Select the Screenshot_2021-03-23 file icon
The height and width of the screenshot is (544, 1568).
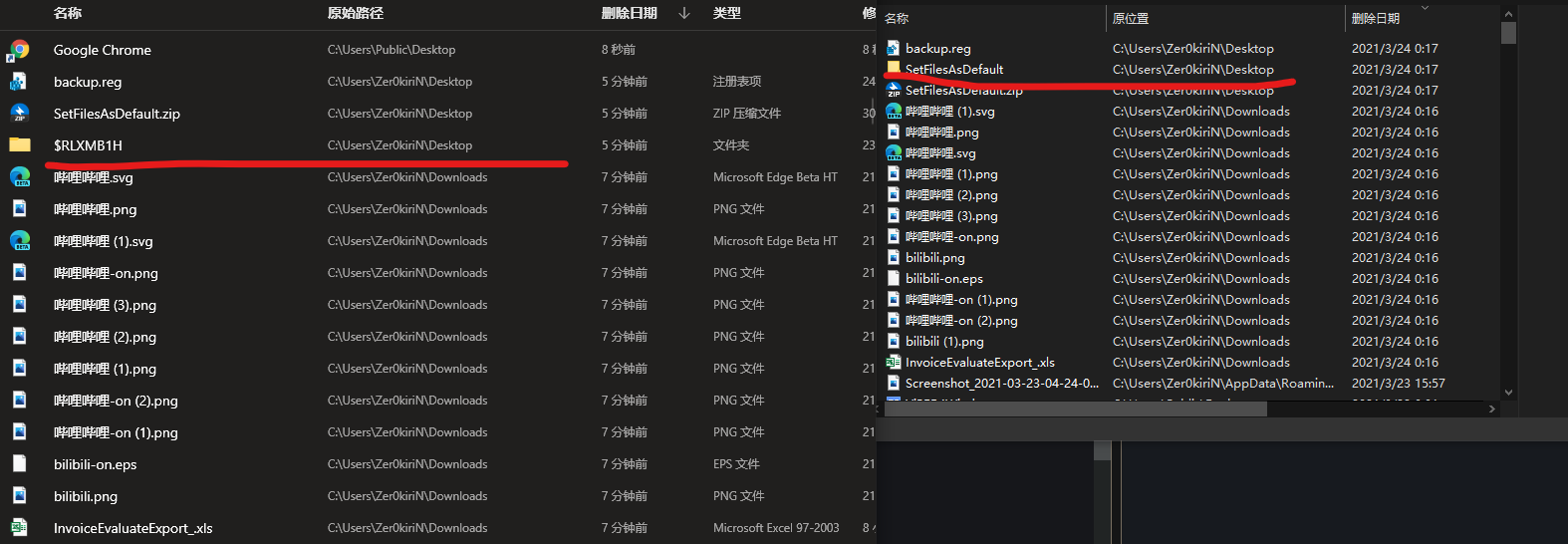pyautogui.click(x=894, y=383)
